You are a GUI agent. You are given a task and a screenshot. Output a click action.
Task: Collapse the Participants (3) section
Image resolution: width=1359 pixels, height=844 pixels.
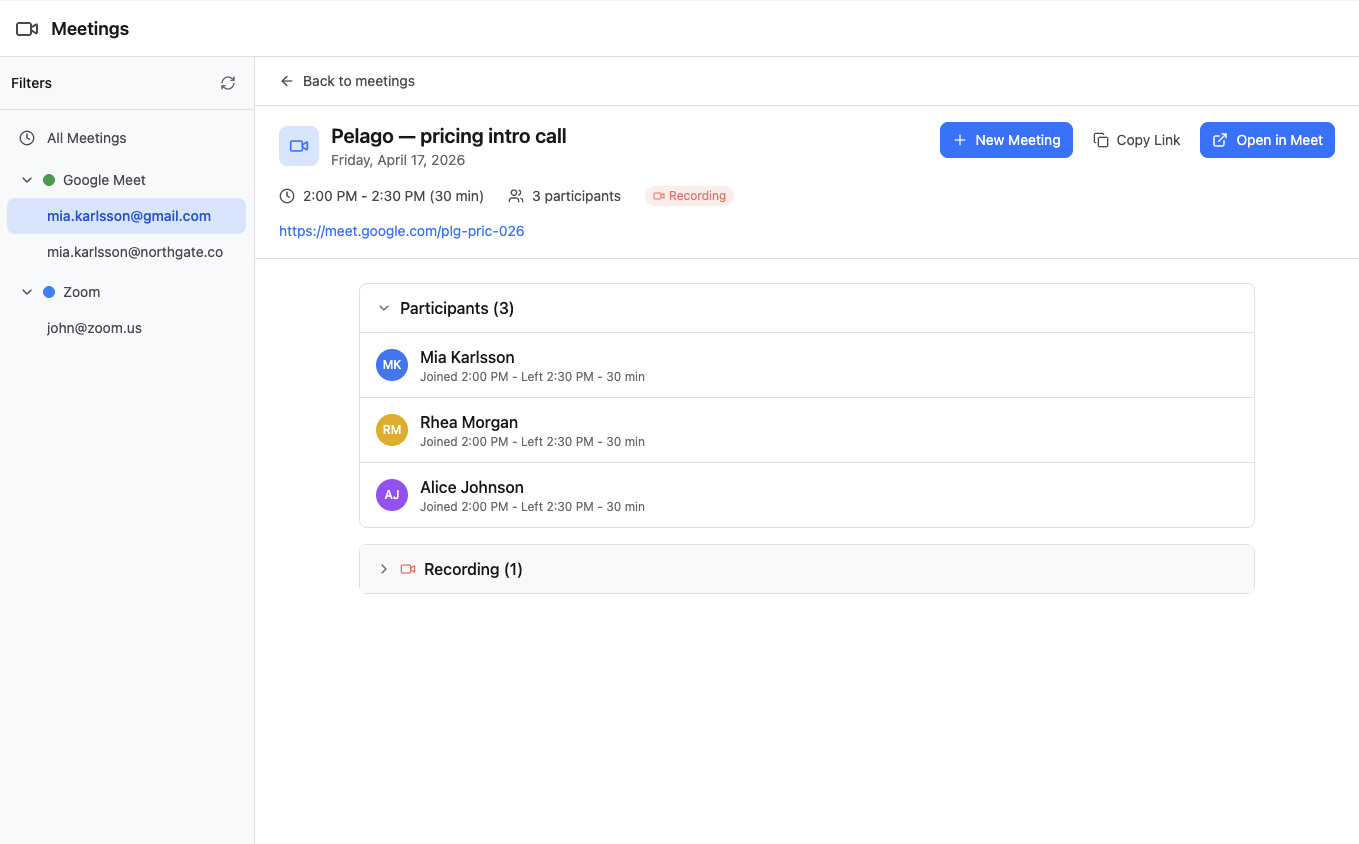click(384, 308)
